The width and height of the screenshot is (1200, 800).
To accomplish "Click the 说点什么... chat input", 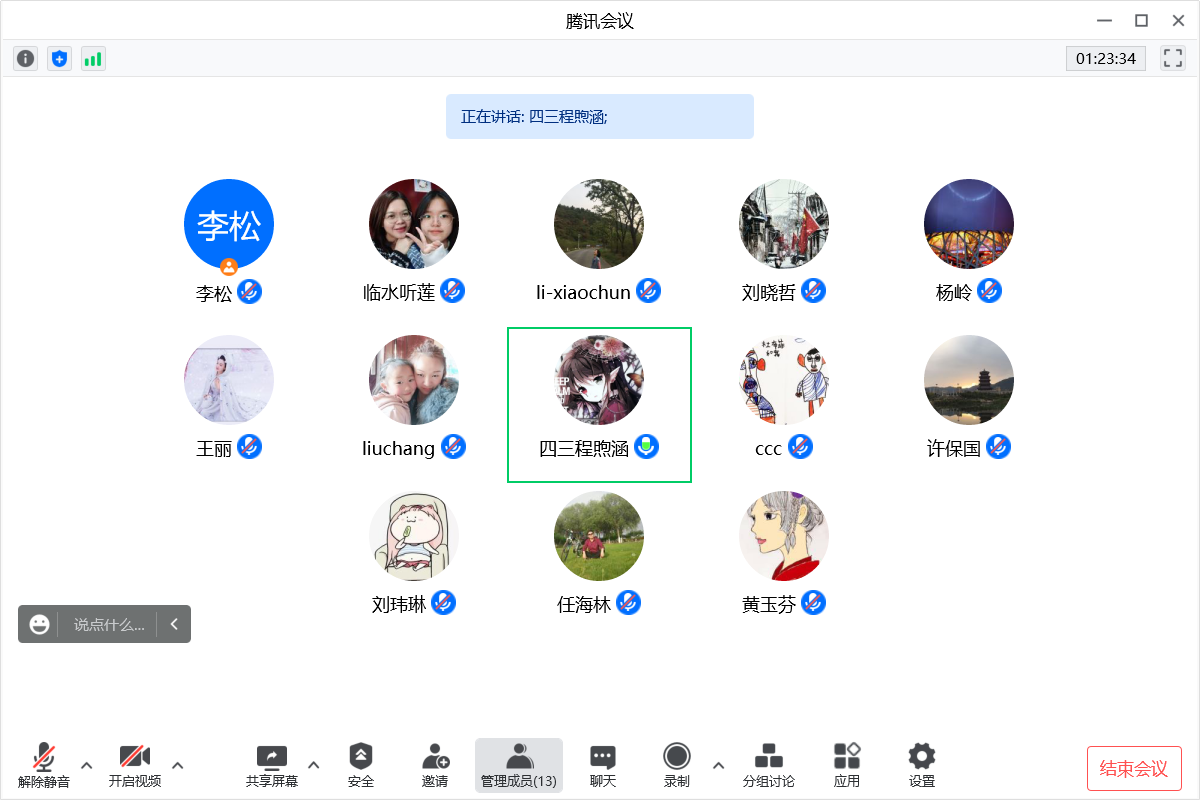I will (x=109, y=624).
